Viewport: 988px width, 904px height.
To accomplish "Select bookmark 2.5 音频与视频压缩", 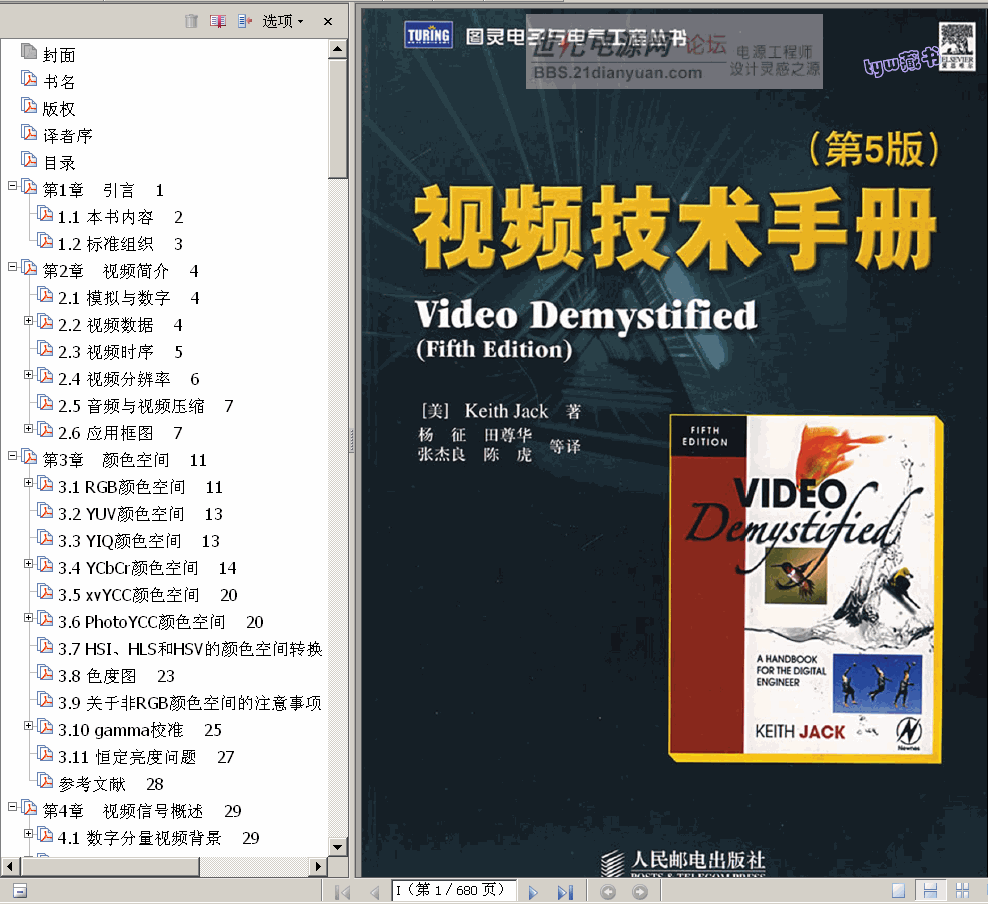I will coord(146,406).
